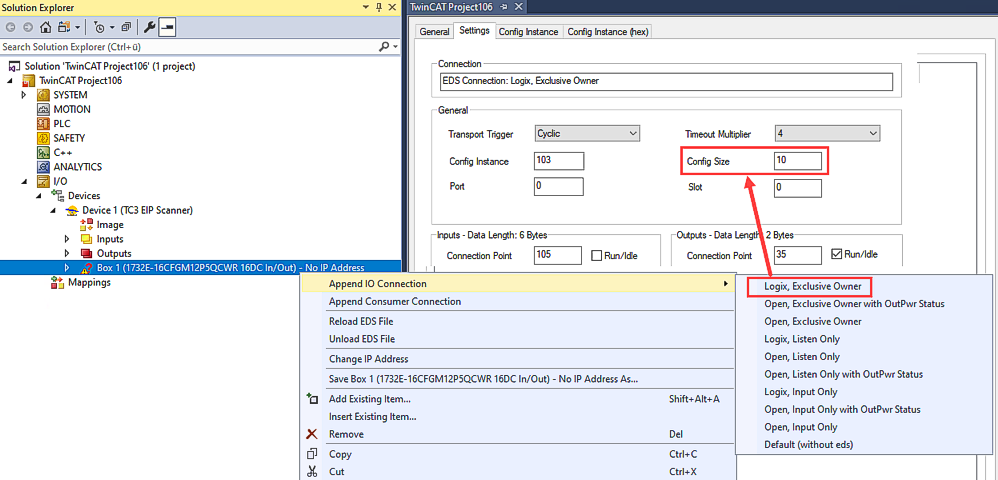This screenshot has height=480, width=998.
Task: Click the Box 1 warning device icon
Action: pyautogui.click(x=87, y=268)
